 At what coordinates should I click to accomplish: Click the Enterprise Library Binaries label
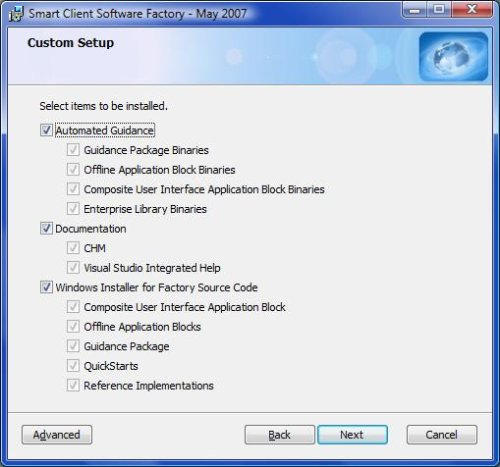145,209
